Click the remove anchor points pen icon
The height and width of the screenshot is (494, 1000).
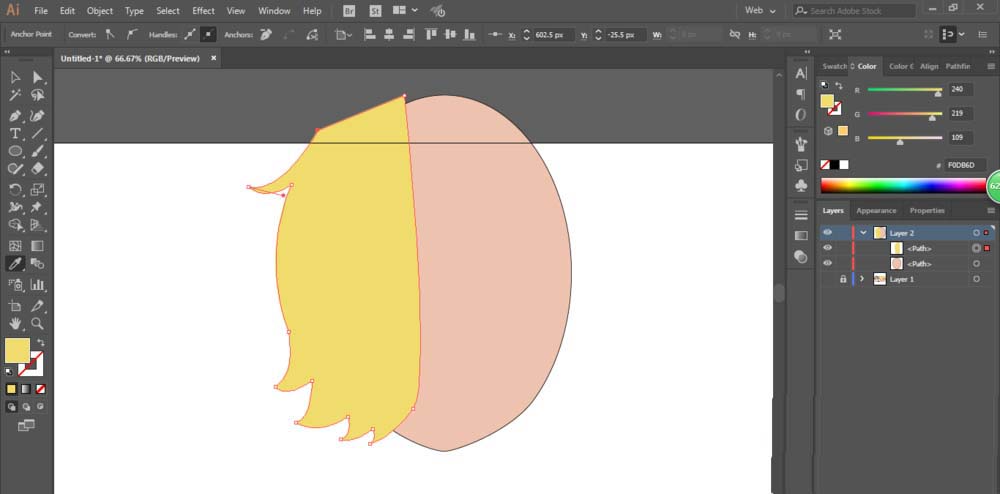coord(267,34)
